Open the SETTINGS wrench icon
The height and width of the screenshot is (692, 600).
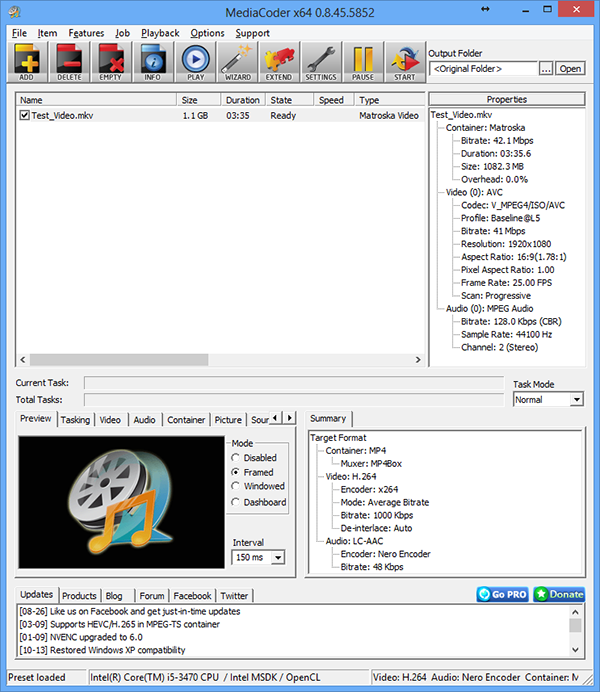tap(321, 62)
